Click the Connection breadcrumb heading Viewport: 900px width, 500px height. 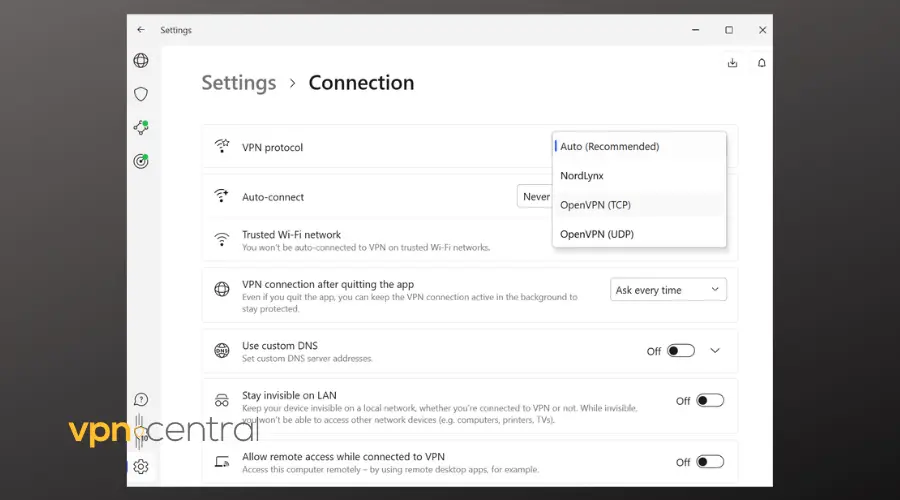point(361,83)
